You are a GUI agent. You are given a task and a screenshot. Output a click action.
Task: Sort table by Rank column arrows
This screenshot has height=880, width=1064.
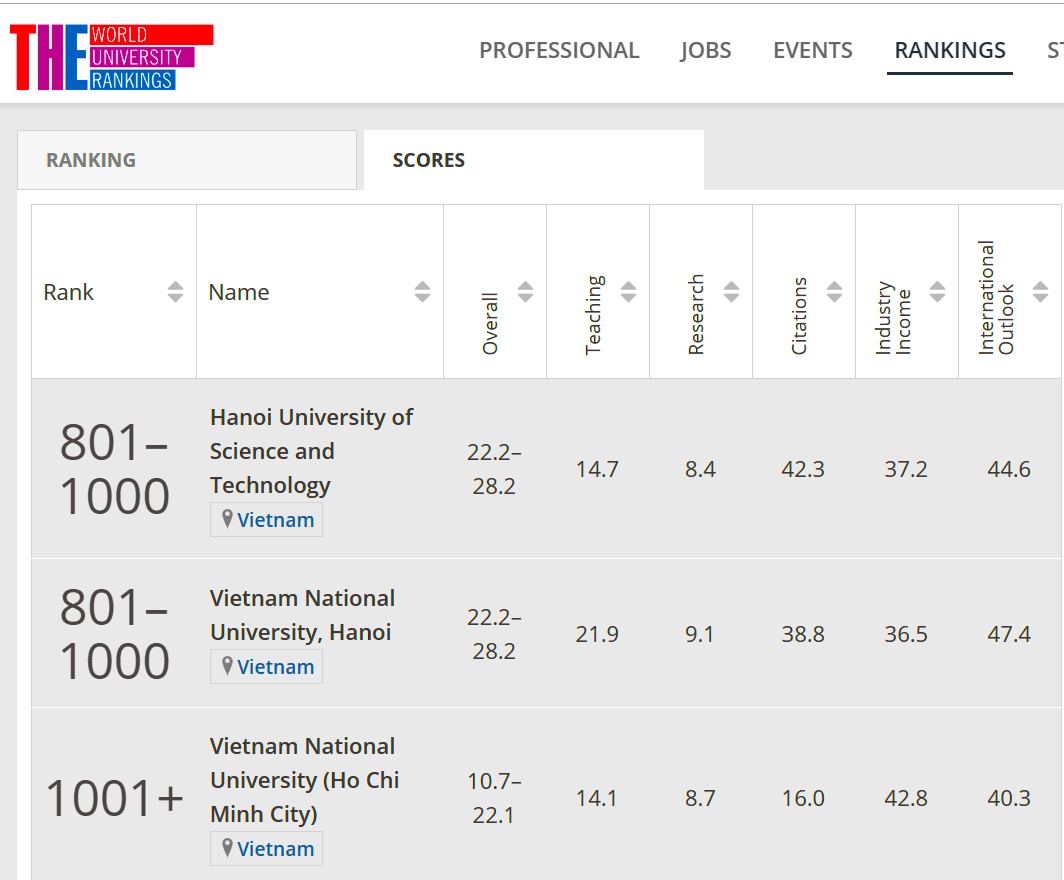pyautogui.click(x=175, y=292)
